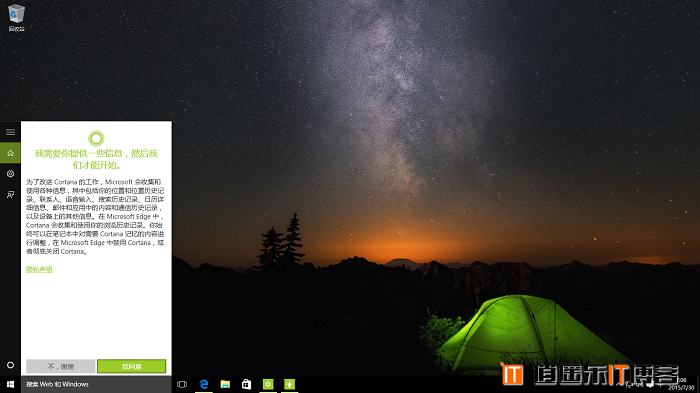This screenshot has height=393, width=700.
Task: Open Task View from the taskbar
Action: click(x=182, y=384)
